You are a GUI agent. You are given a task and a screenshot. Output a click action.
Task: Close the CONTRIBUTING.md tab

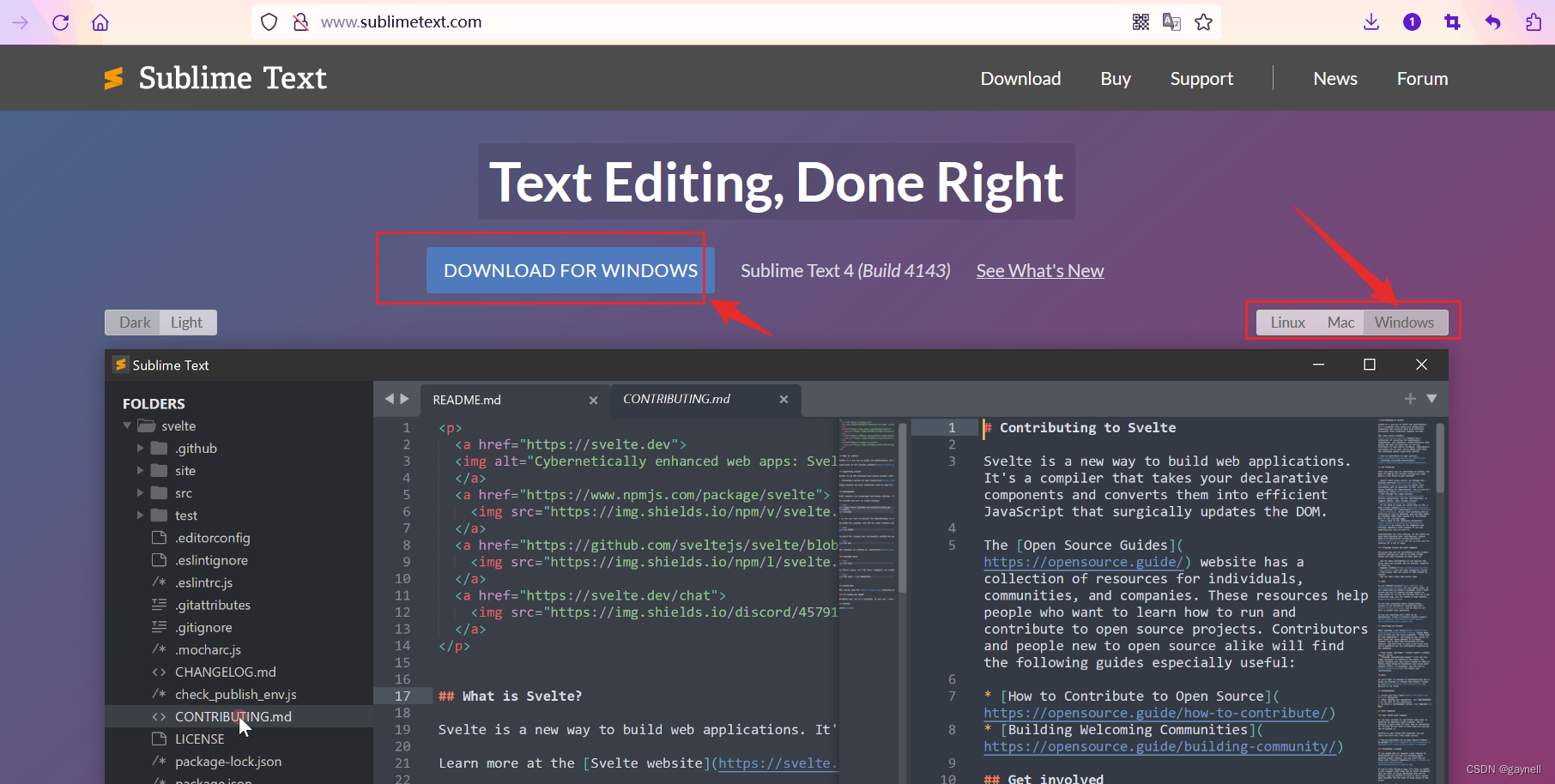tap(784, 400)
